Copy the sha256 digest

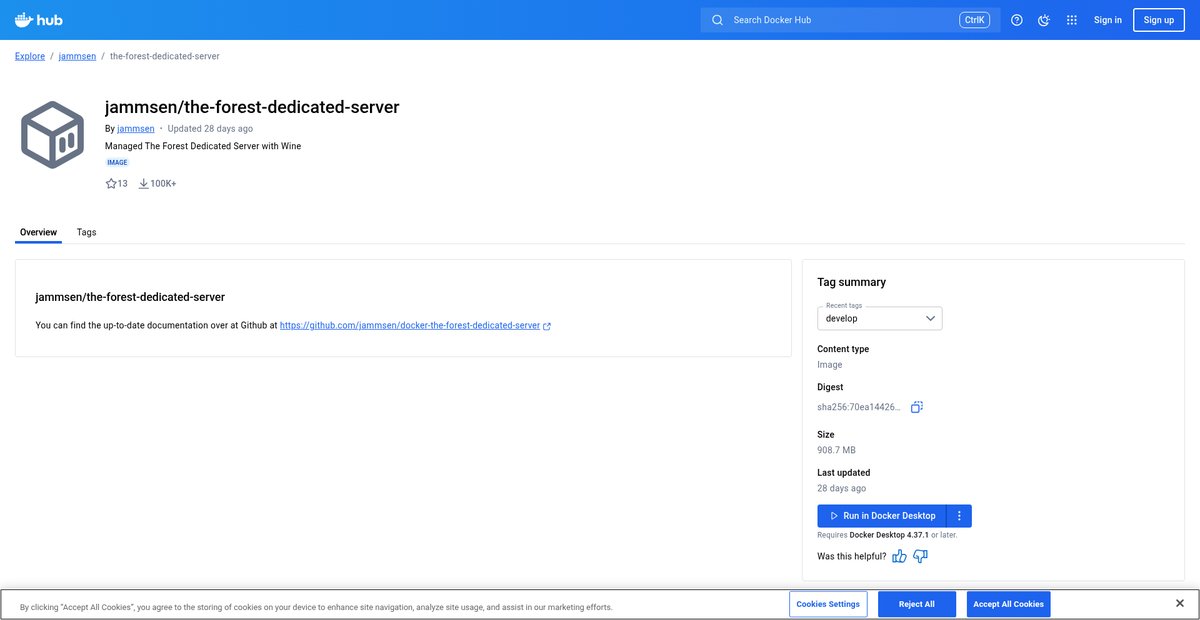916,407
